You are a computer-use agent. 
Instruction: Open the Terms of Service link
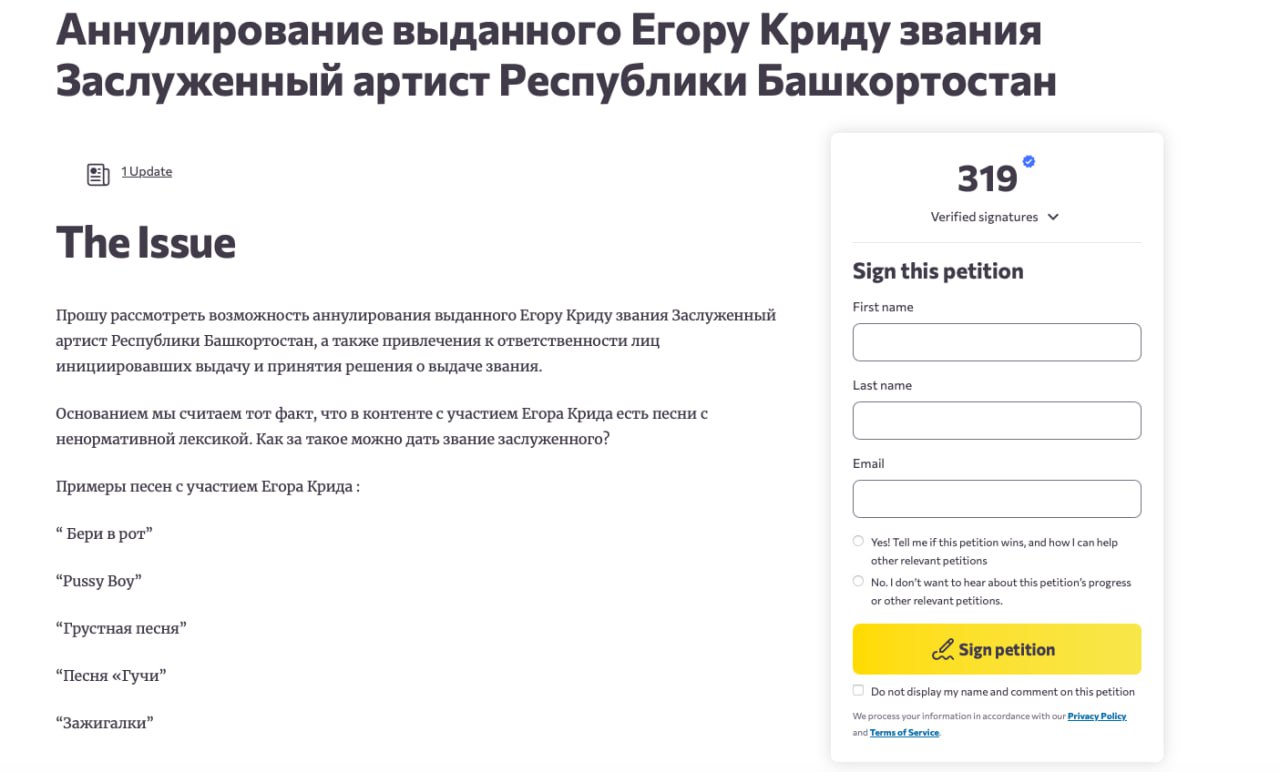coord(904,733)
